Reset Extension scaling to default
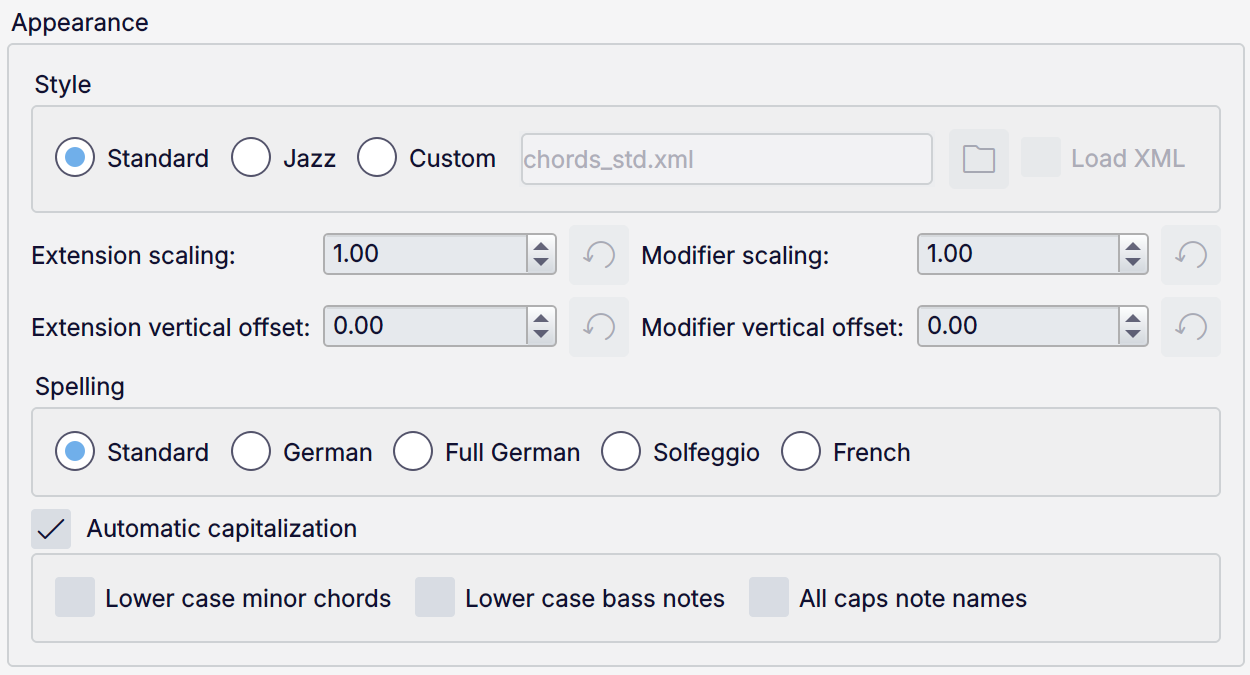The height and width of the screenshot is (675, 1250). 599,255
